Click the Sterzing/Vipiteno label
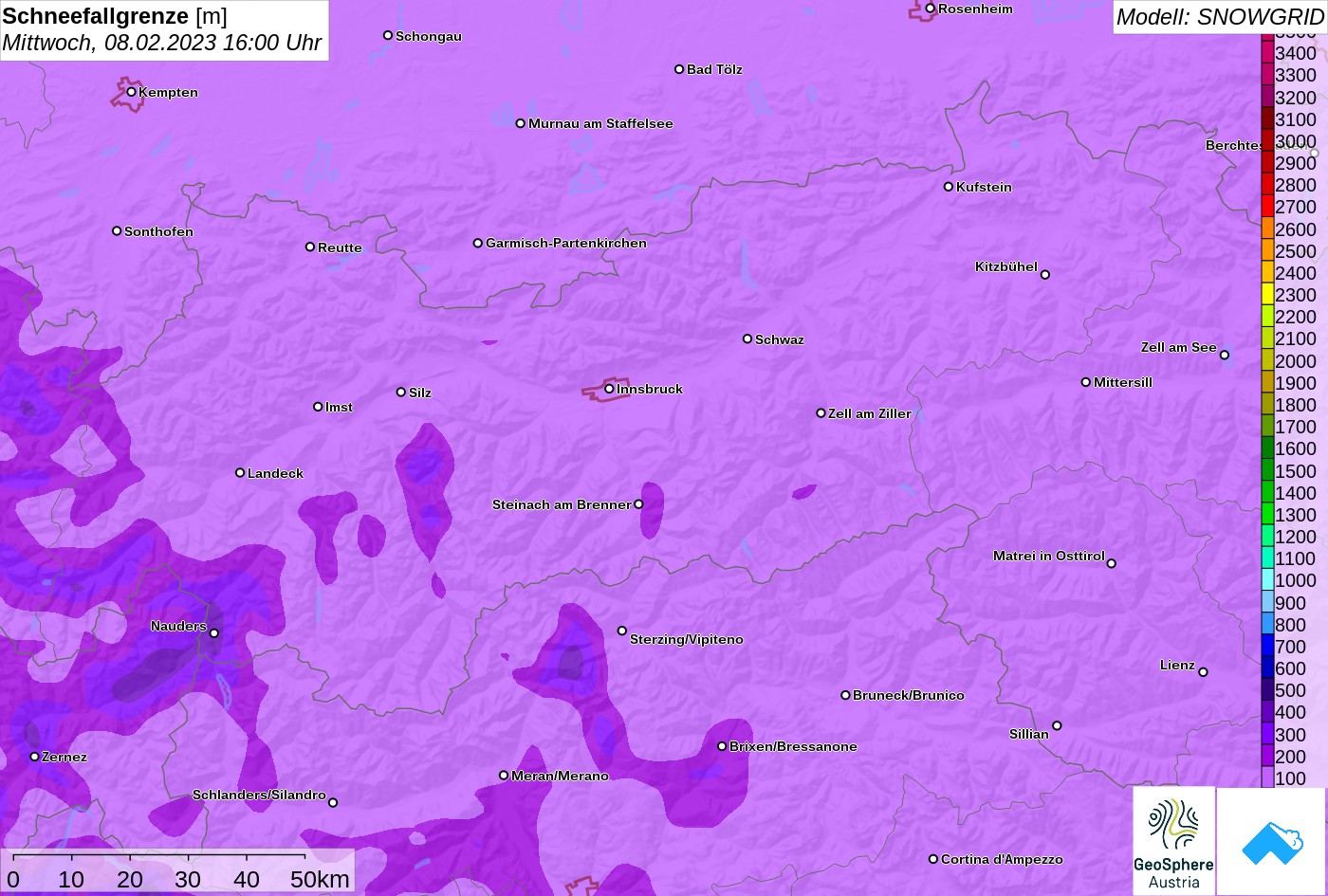1328x896 pixels. pyautogui.click(x=687, y=639)
